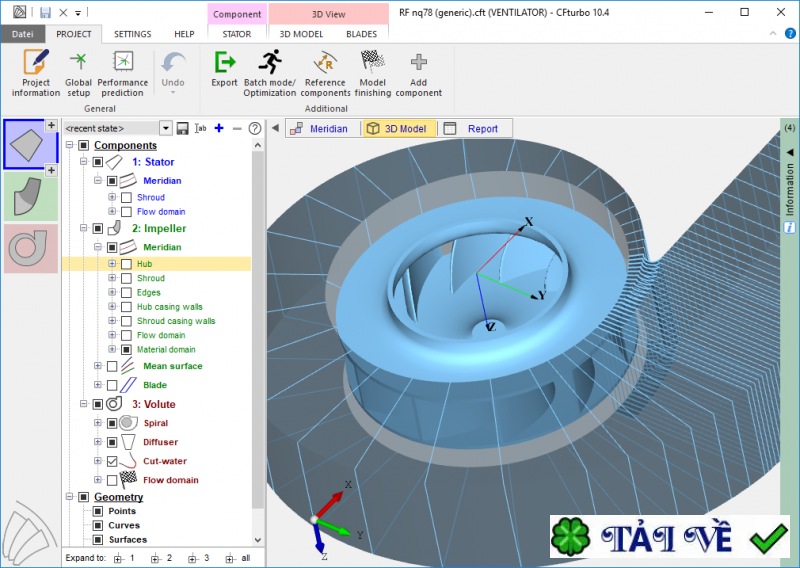Open the recent state dropdown
This screenshot has width=800, height=568.
click(x=166, y=129)
